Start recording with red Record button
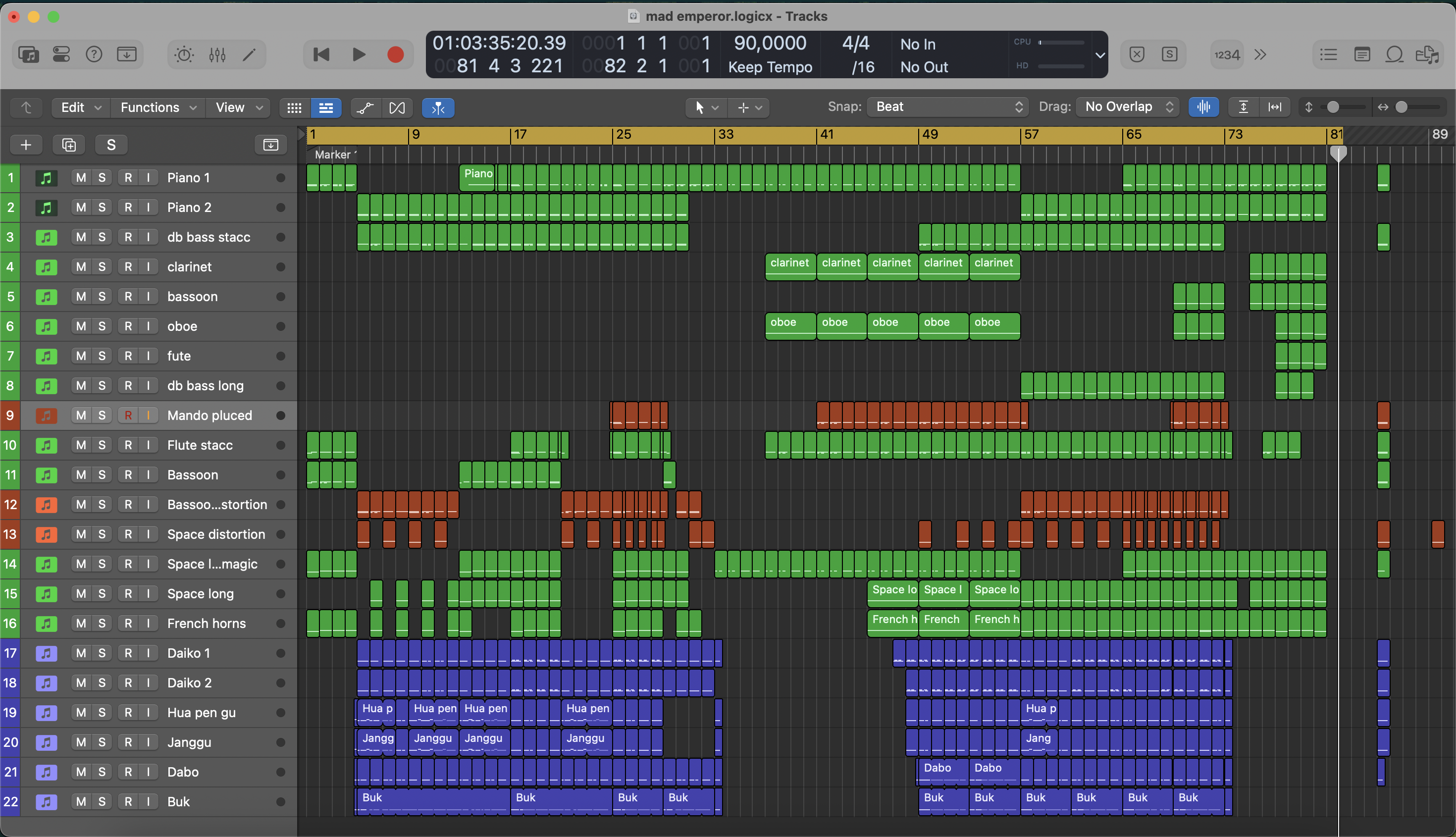The height and width of the screenshot is (837, 1456). [396, 54]
